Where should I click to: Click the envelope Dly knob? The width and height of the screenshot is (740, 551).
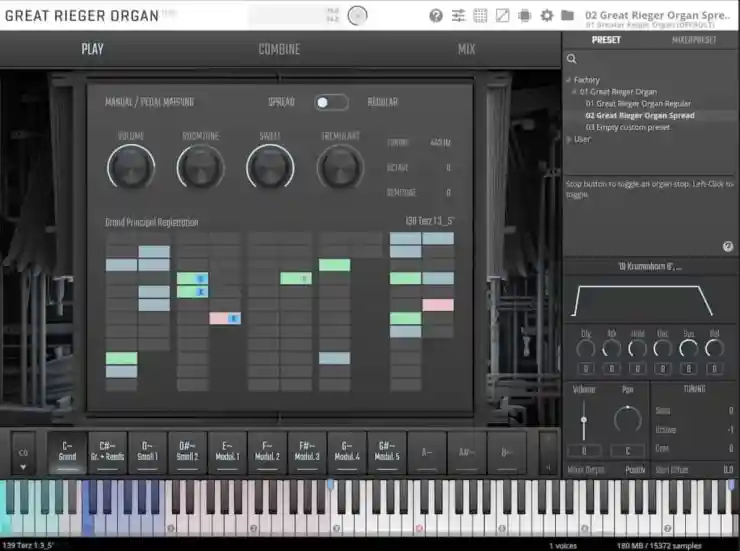[x=586, y=349]
